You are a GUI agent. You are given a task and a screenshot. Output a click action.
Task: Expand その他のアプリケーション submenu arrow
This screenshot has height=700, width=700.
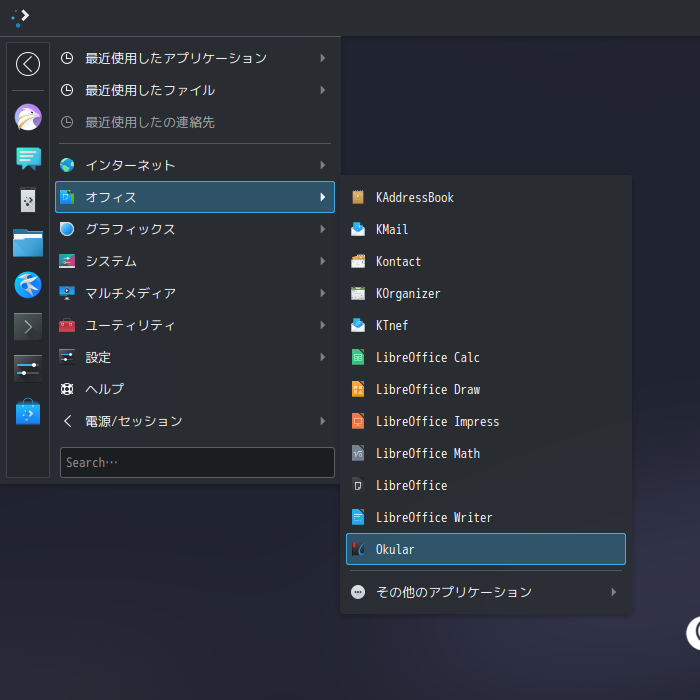tap(614, 592)
